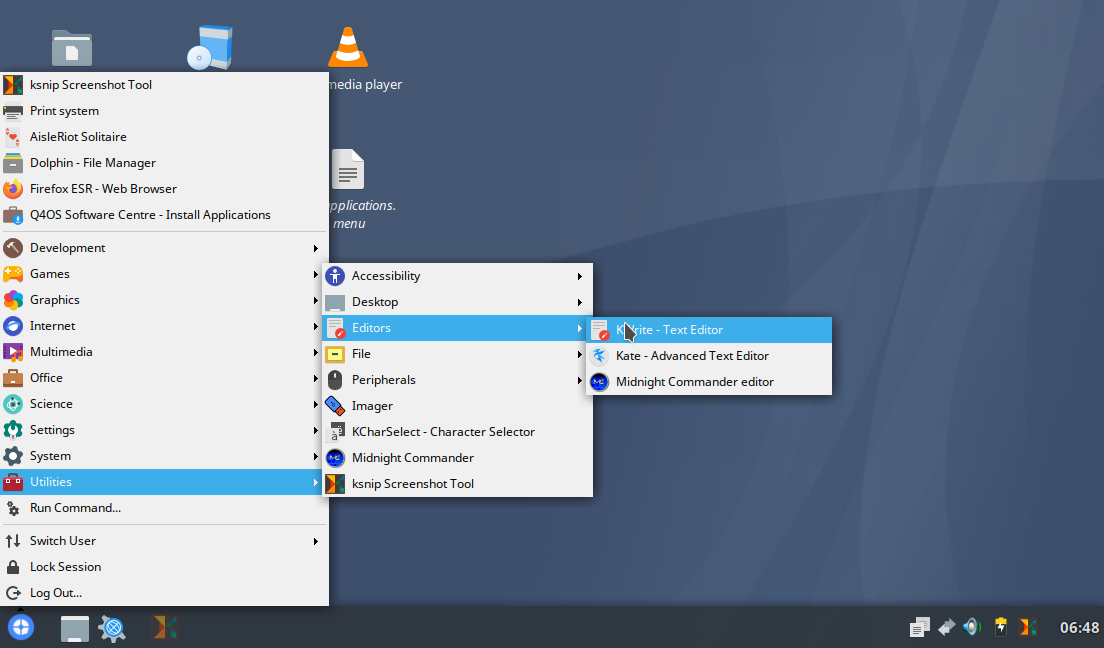Select Dolphin - File Manager entry

point(93,163)
